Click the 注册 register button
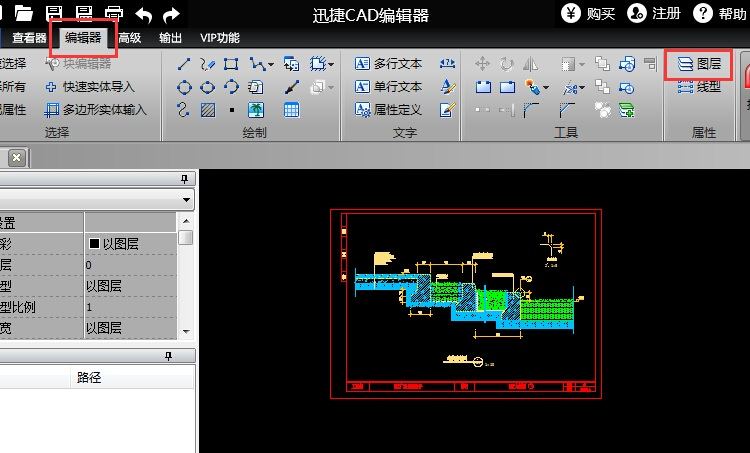The width and height of the screenshot is (750, 453). coord(654,13)
